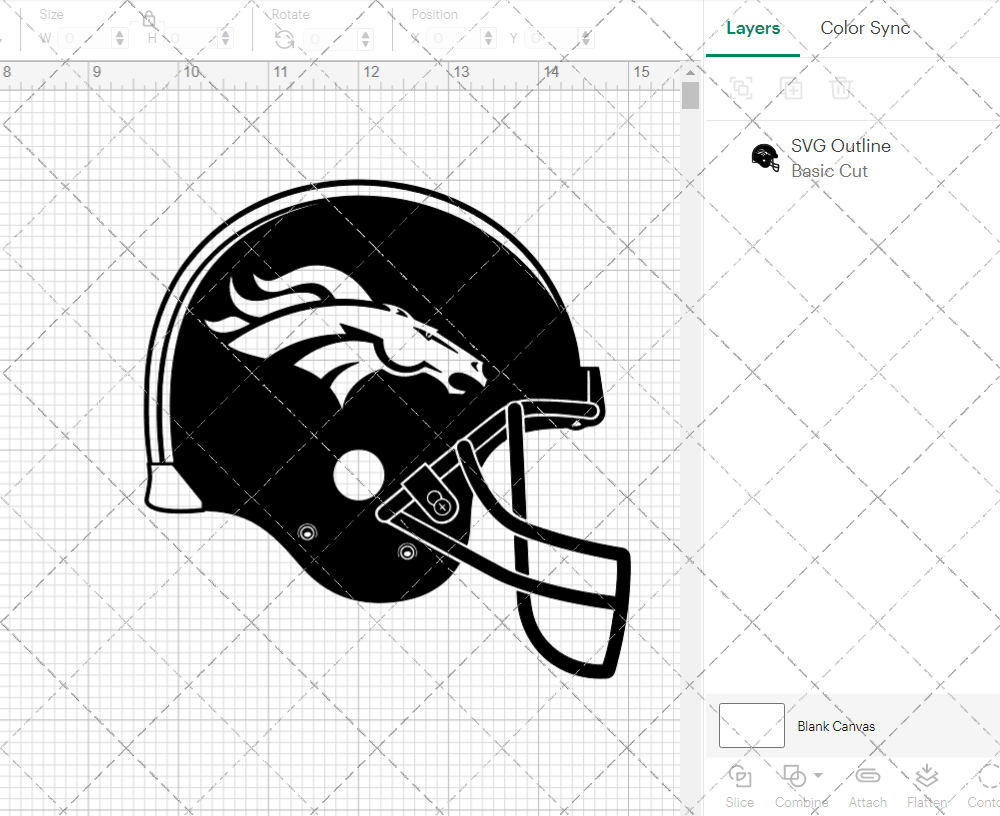The height and width of the screenshot is (816, 1000).
Task: Click the Rotate value stepper arrows
Action: tap(366, 37)
